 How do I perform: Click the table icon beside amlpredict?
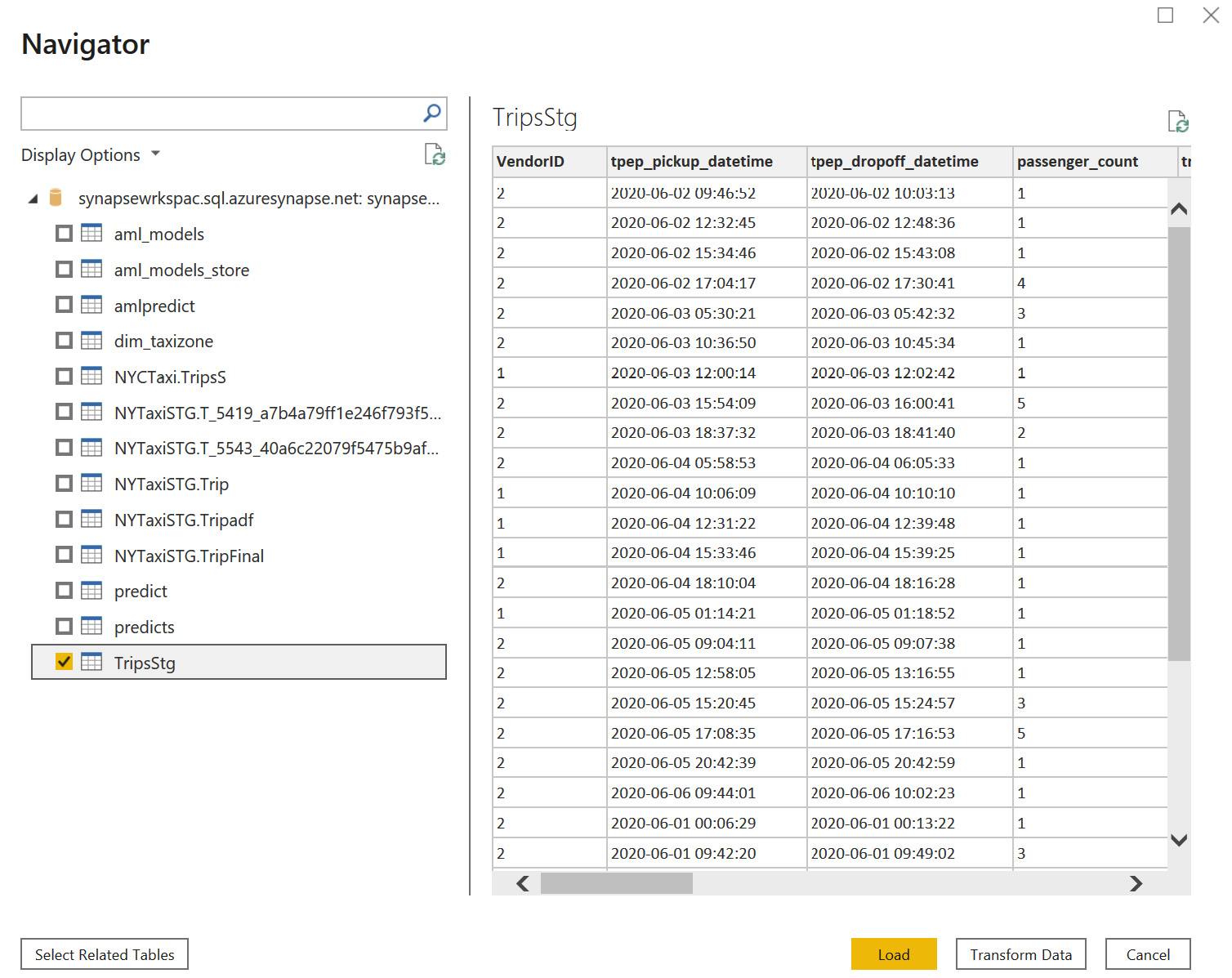coord(92,305)
